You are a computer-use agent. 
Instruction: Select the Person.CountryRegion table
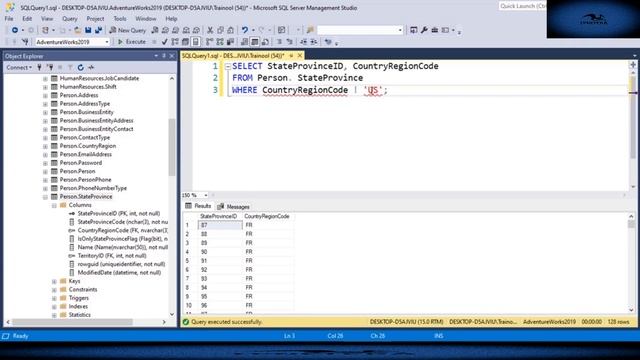pyautogui.click(x=88, y=146)
